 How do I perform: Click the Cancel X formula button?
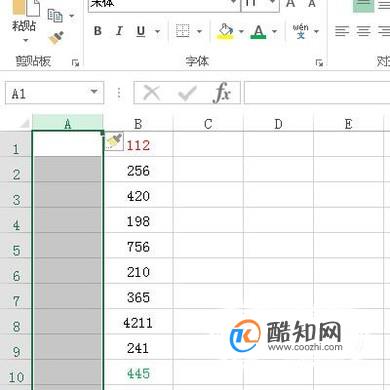[x=152, y=92]
